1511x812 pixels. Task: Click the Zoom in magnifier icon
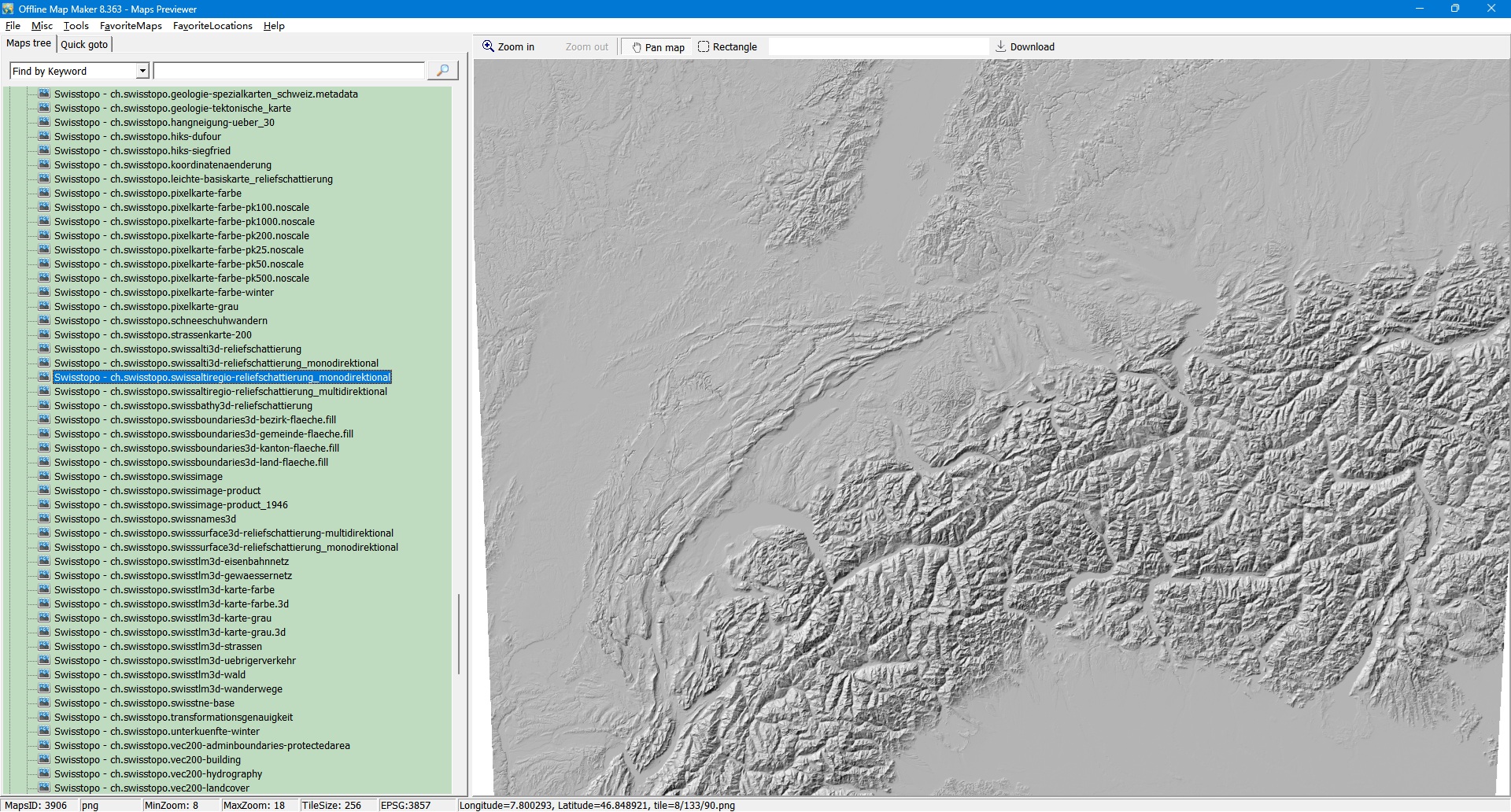(489, 46)
